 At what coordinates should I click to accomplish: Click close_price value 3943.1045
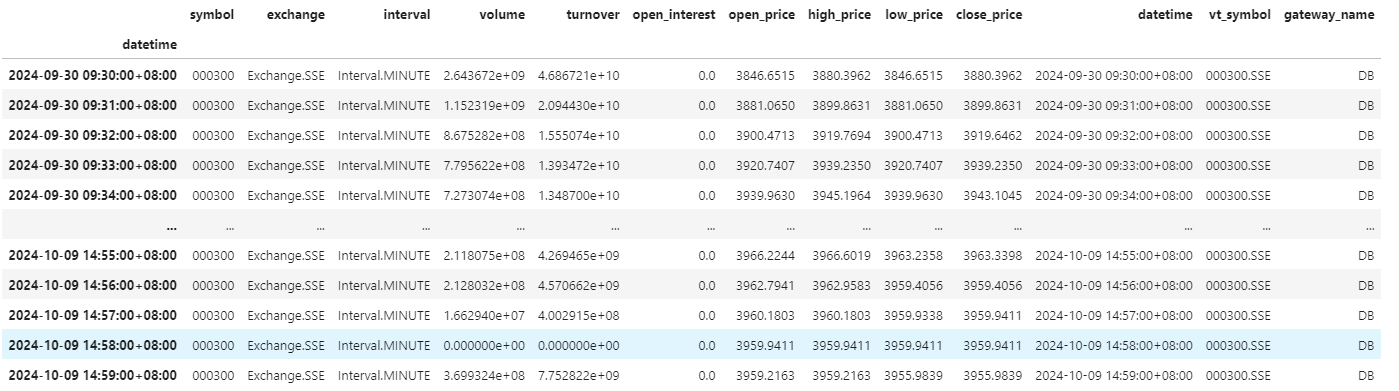pos(992,195)
